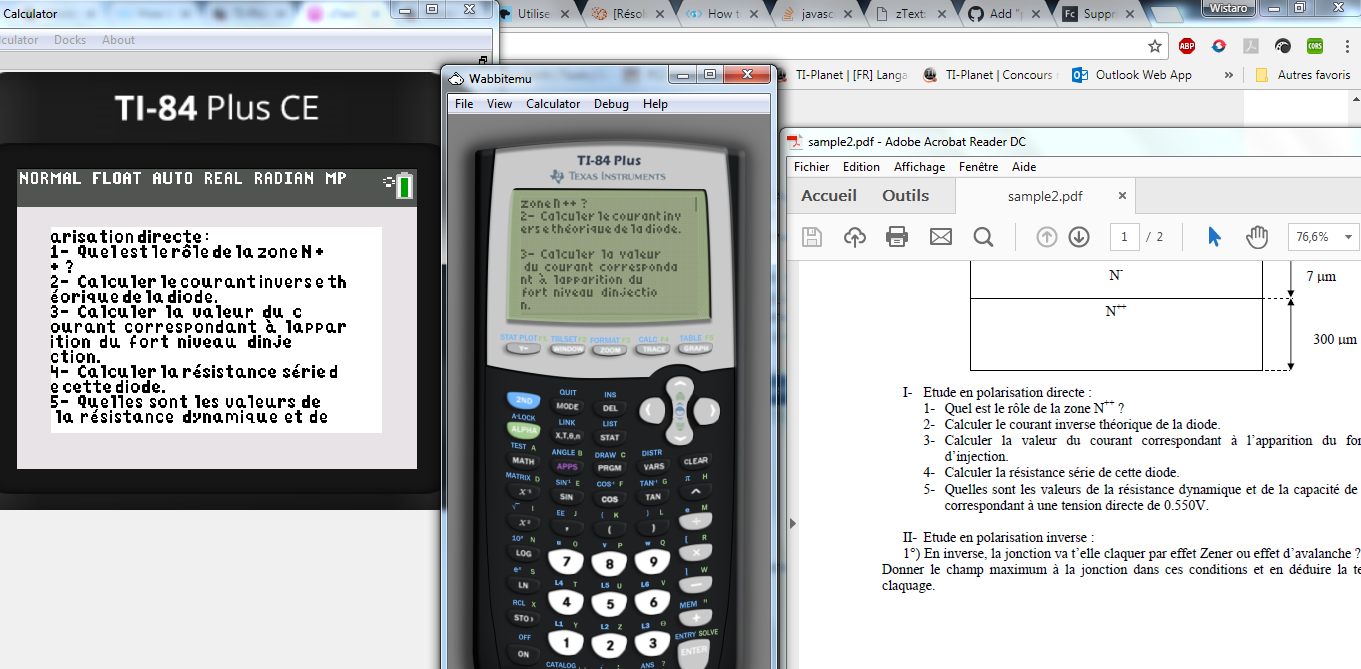Open the Chrome three-dot menu

[1345, 46]
